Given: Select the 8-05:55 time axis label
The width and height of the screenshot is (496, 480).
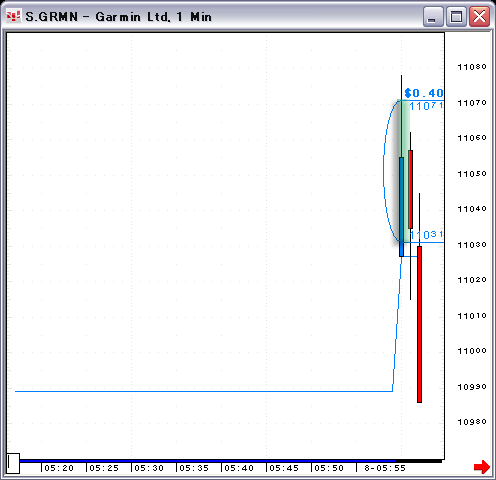Looking at the screenshot, I should tap(385, 468).
